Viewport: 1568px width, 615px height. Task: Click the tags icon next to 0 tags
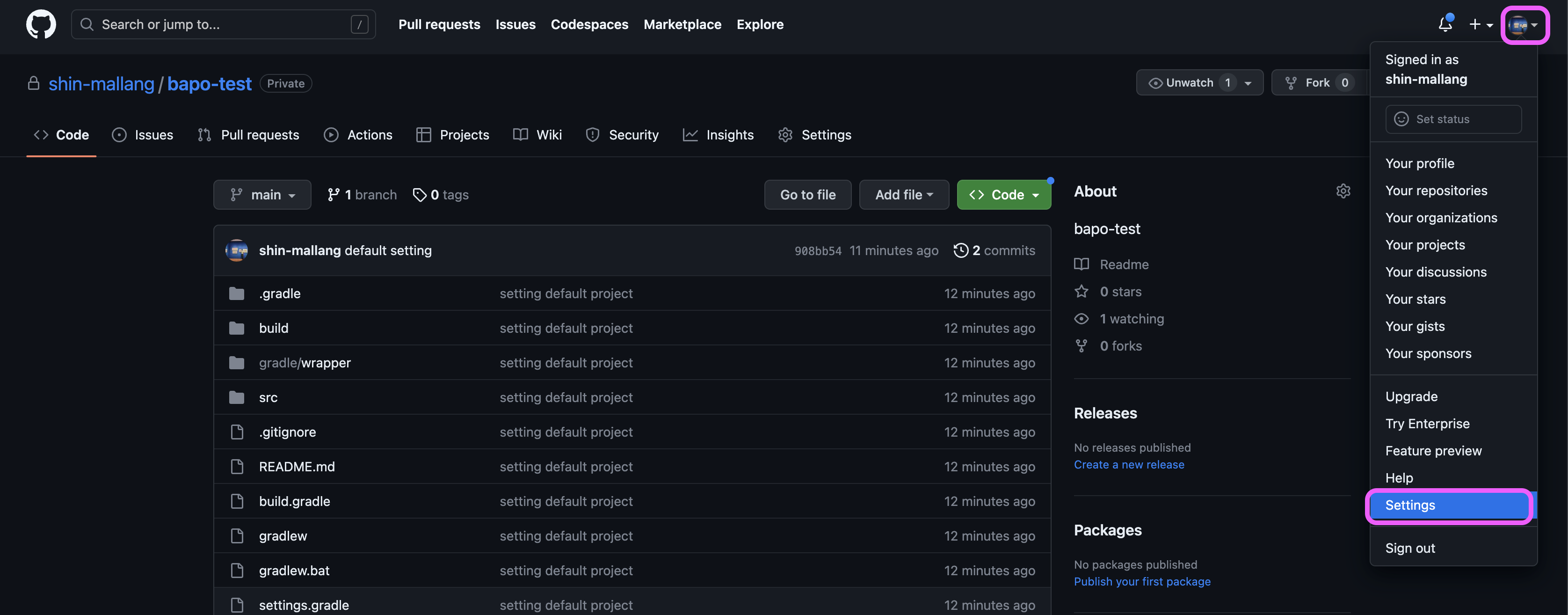click(420, 195)
